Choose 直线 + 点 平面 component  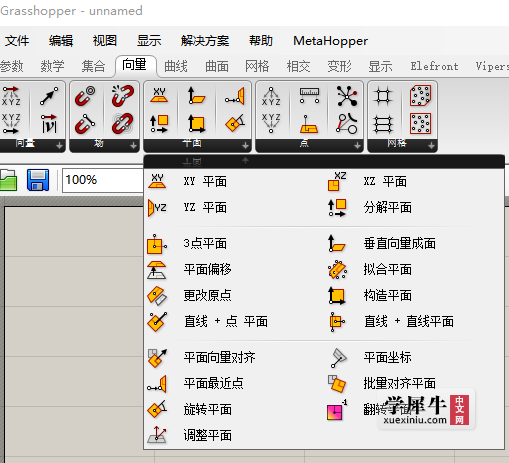coord(226,322)
